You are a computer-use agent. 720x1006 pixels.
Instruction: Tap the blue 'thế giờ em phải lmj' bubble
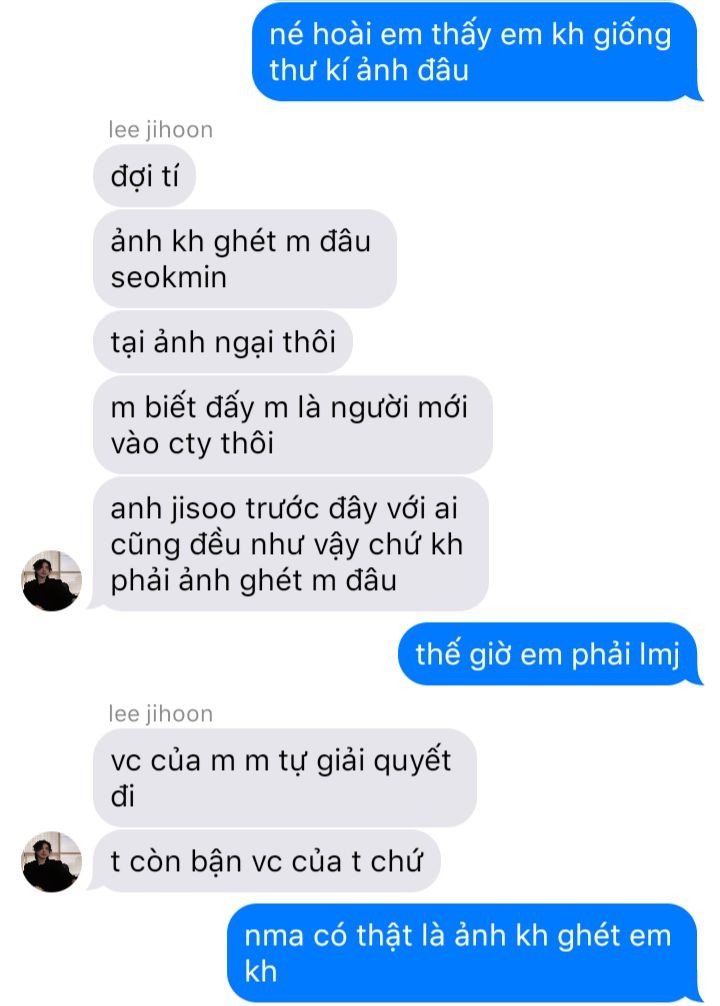548,654
